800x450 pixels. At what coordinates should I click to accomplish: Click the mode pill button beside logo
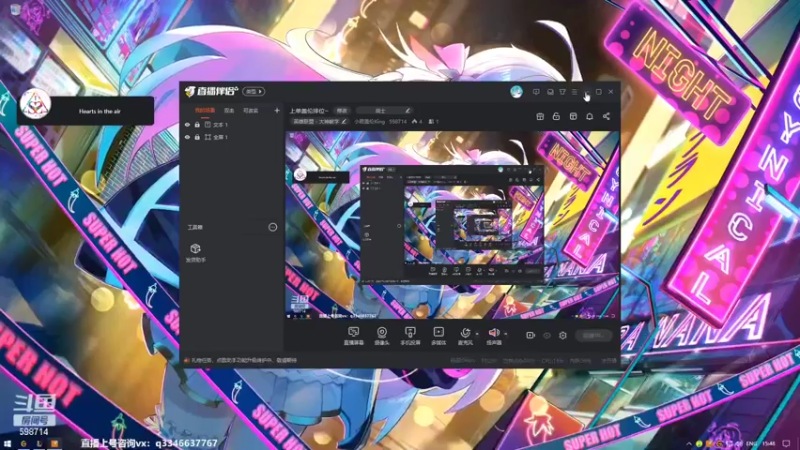tap(254, 91)
